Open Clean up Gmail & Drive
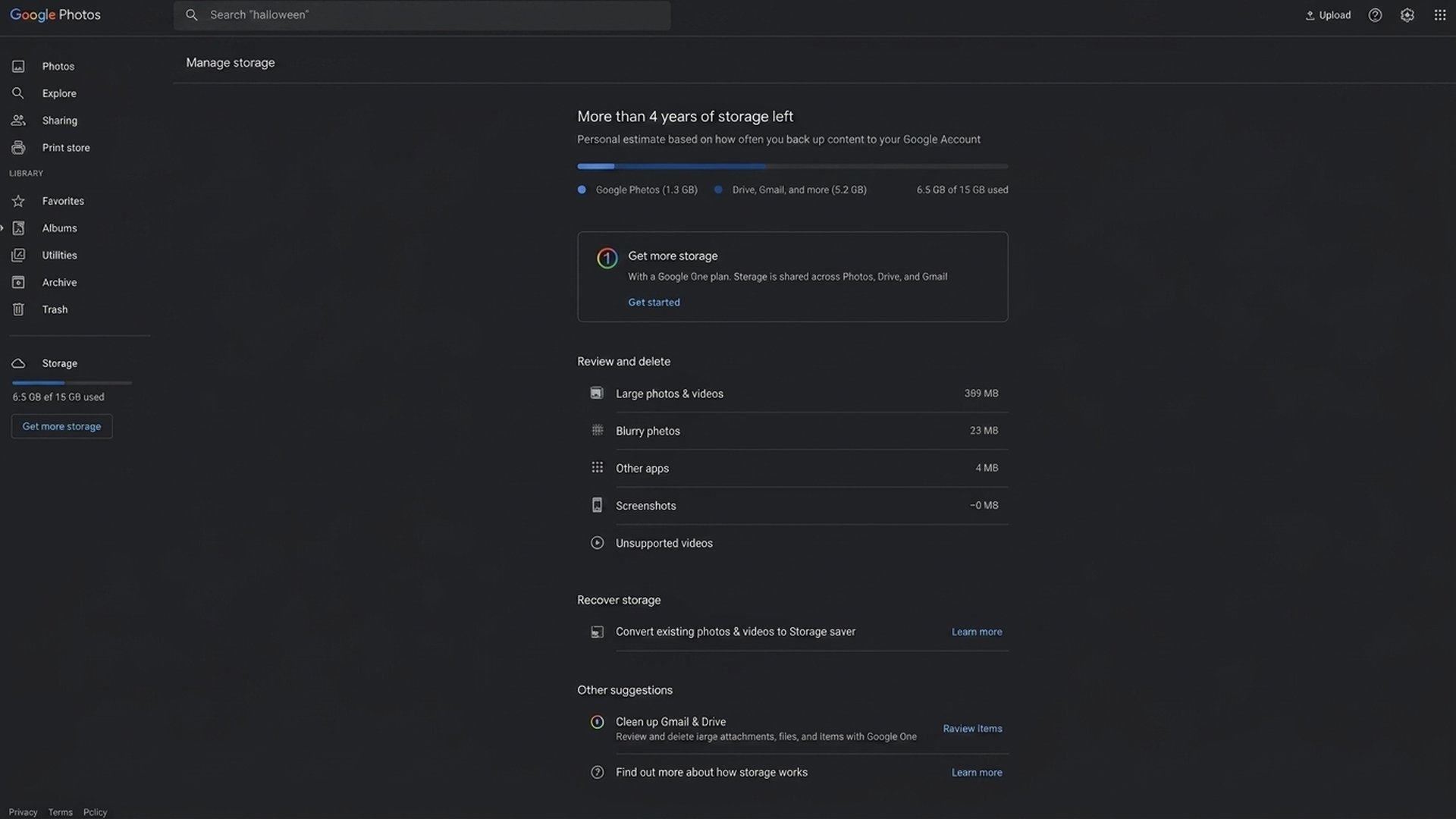Viewport: 1456px width, 819px height. [x=792, y=729]
